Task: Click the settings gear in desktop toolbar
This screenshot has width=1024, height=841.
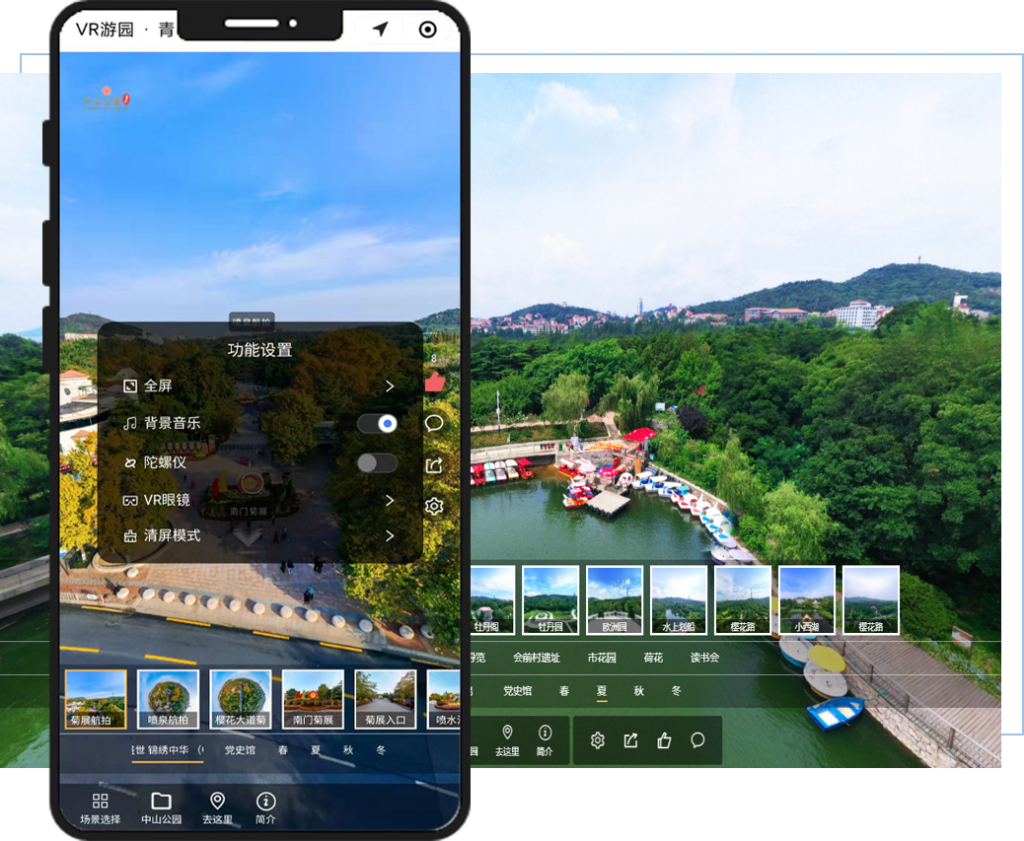Action: 597,740
